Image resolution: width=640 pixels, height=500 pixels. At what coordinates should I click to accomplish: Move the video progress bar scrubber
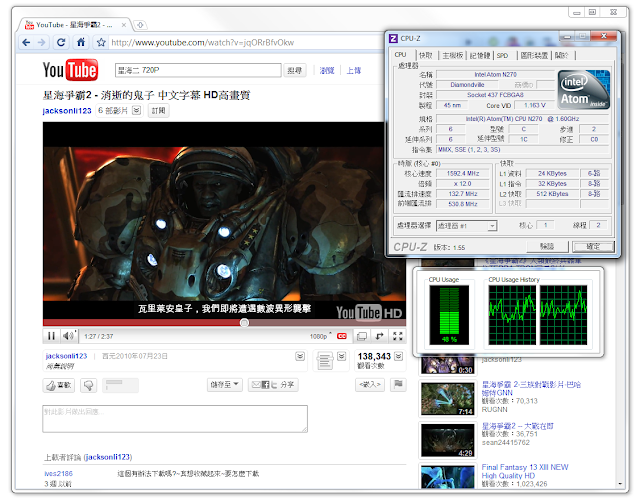[x=244, y=323]
